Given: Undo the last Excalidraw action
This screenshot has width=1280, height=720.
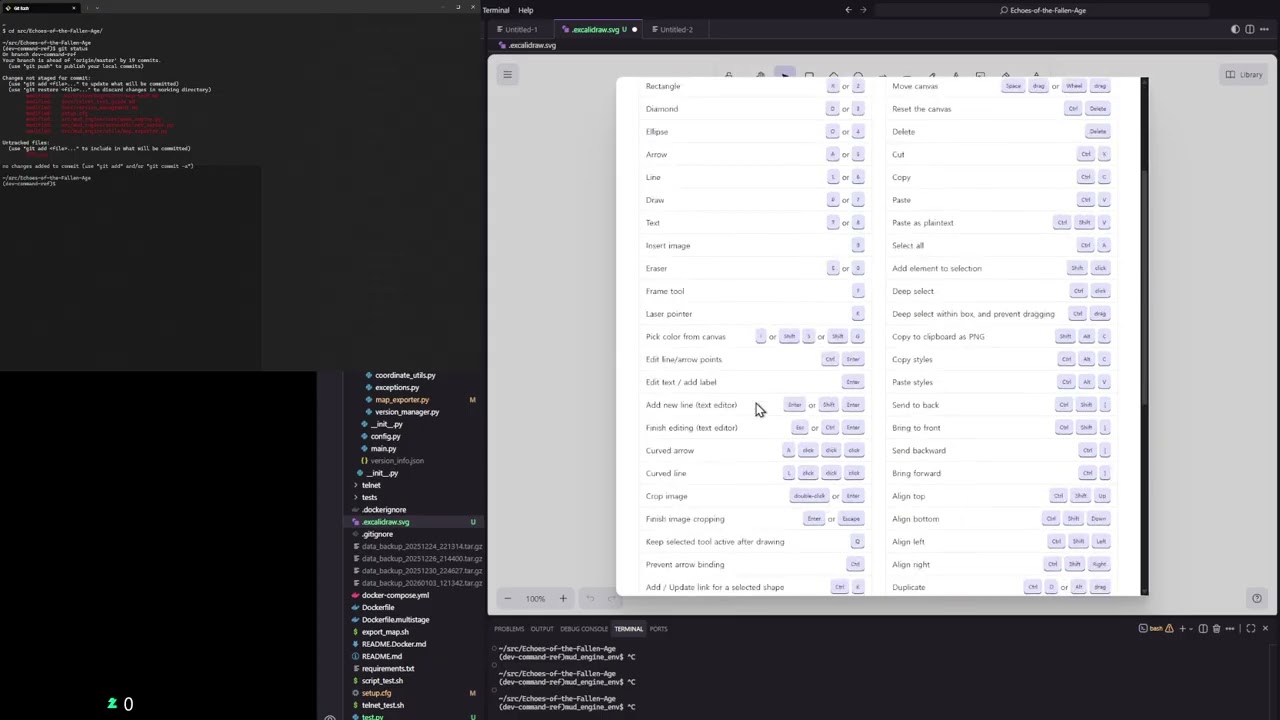Looking at the screenshot, I should pos(590,598).
